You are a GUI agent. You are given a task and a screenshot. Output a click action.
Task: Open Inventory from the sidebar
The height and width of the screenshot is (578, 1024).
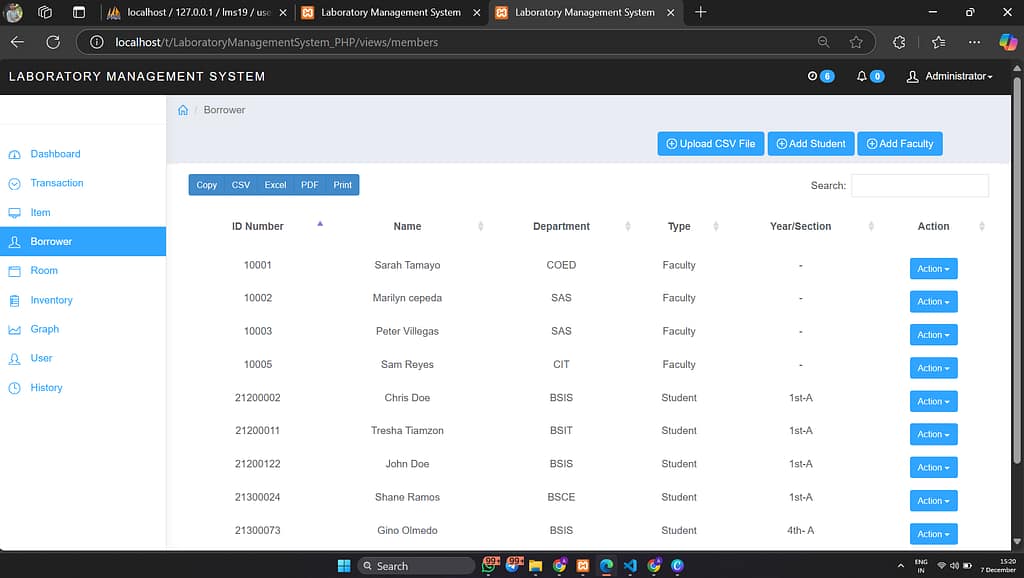click(51, 300)
